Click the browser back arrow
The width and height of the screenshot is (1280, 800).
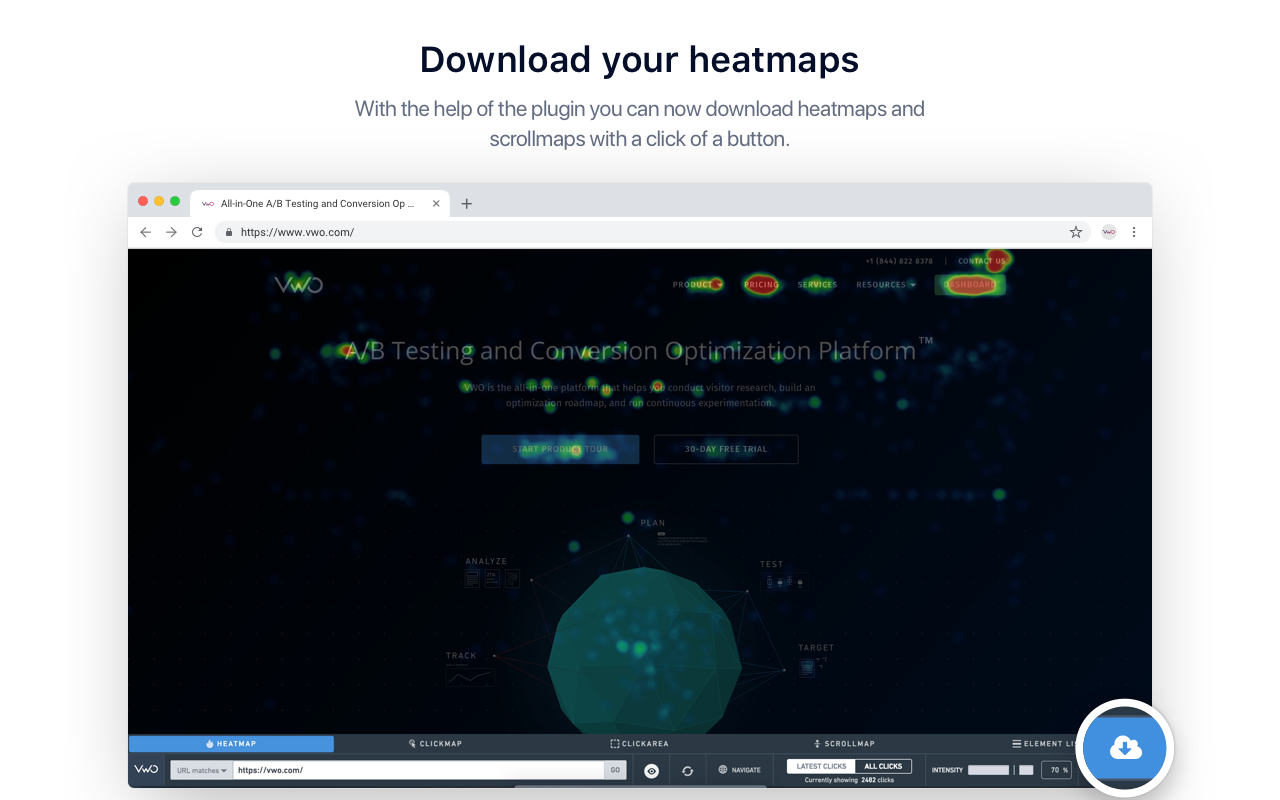(145, 232)
